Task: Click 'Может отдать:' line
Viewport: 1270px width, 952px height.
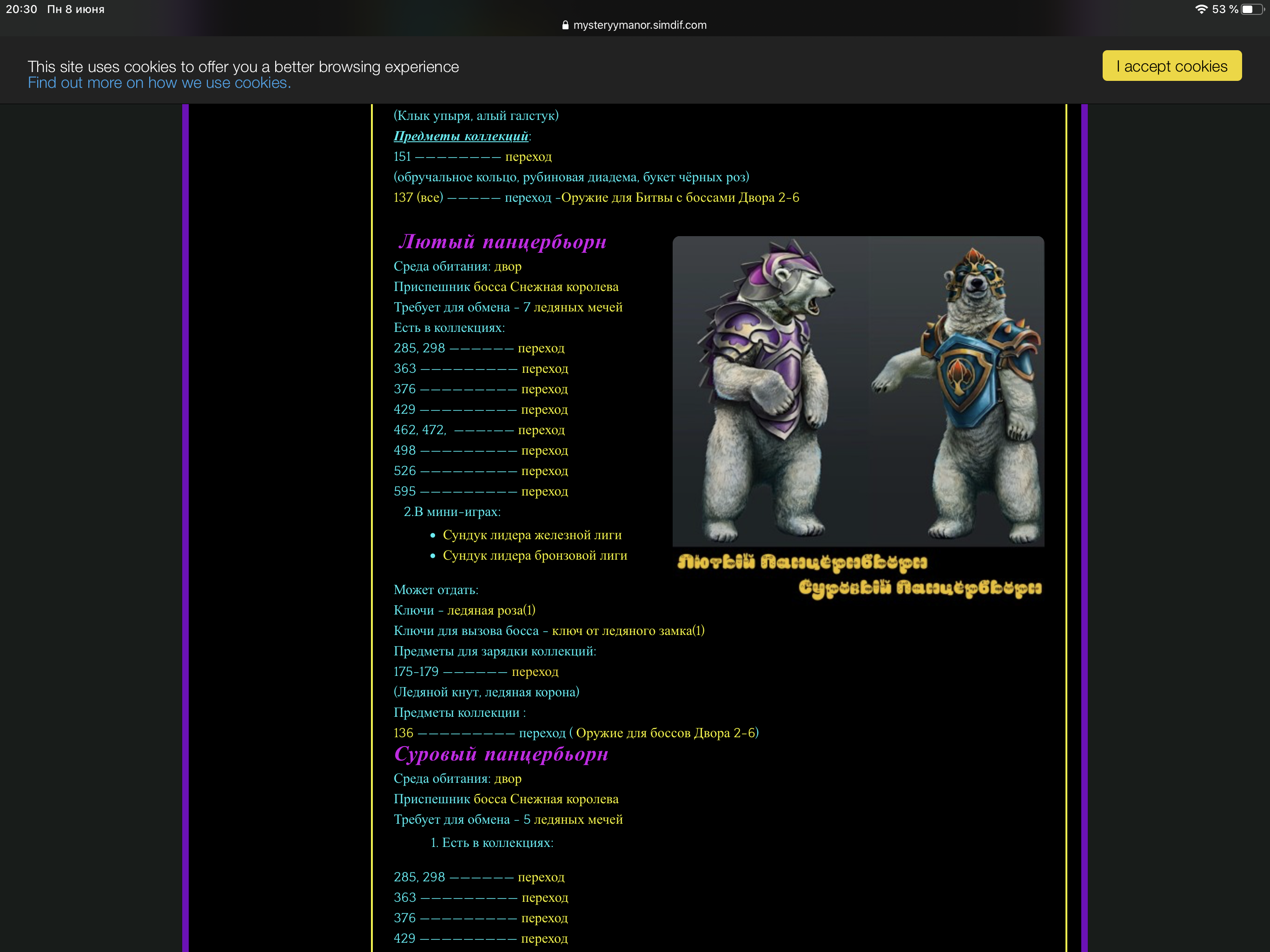Action: 436,590
